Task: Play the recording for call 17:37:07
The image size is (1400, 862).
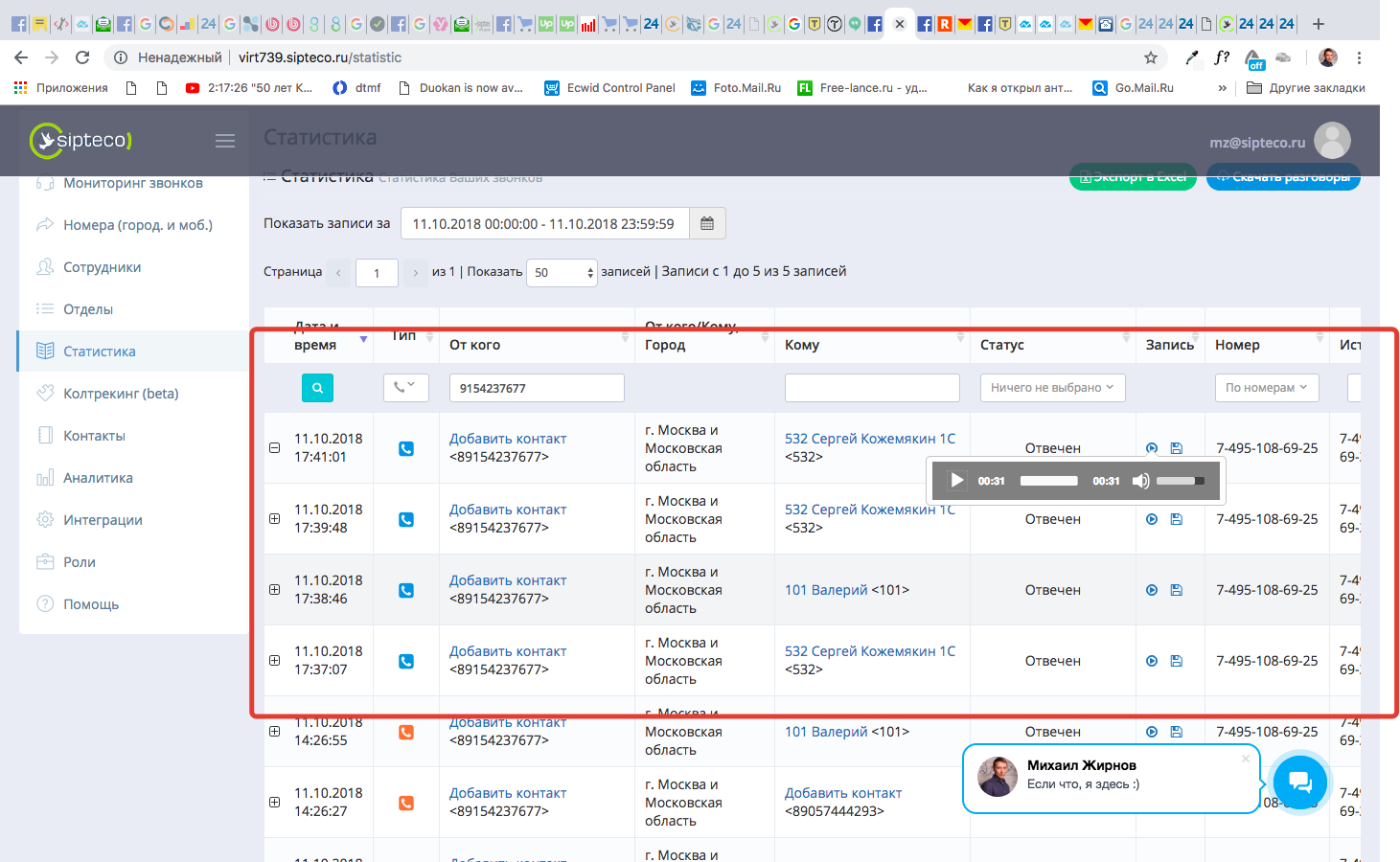Action: (1152, 661)
